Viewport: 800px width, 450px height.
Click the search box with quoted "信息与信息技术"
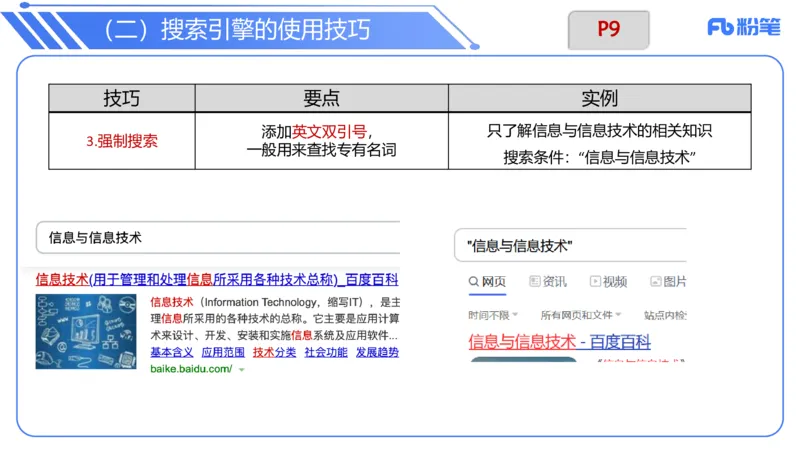pos(570,245)
